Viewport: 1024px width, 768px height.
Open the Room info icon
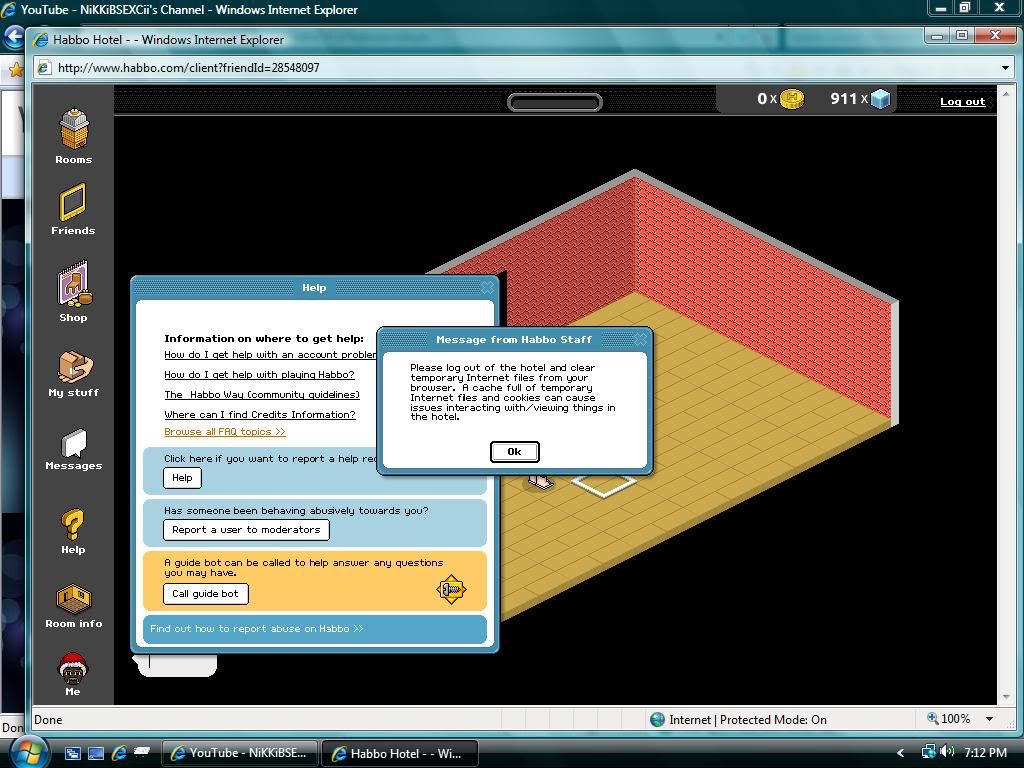73,599
